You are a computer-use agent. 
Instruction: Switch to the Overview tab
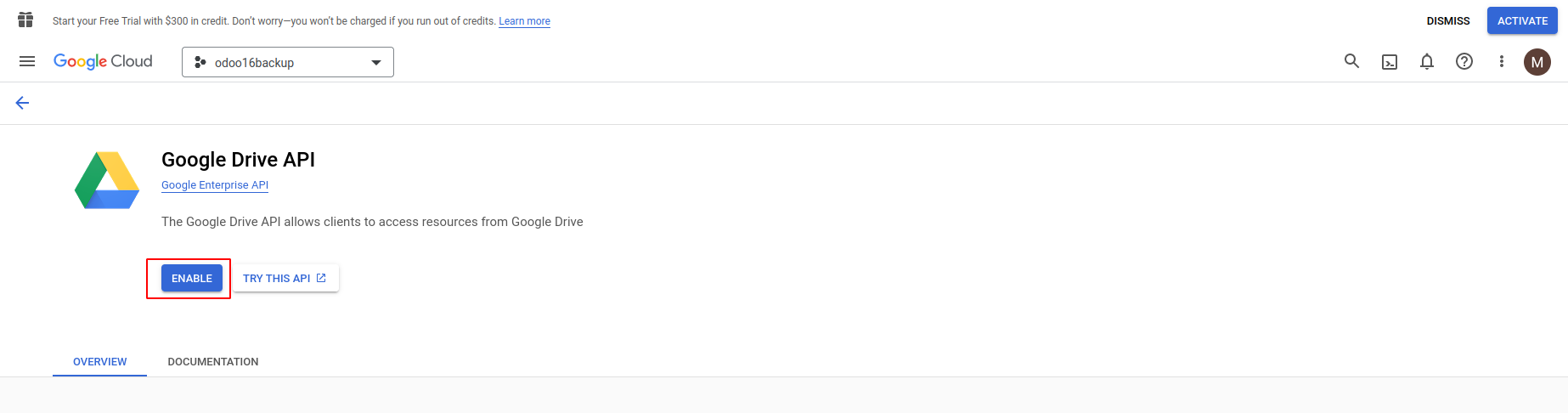(x=100, y=362)
